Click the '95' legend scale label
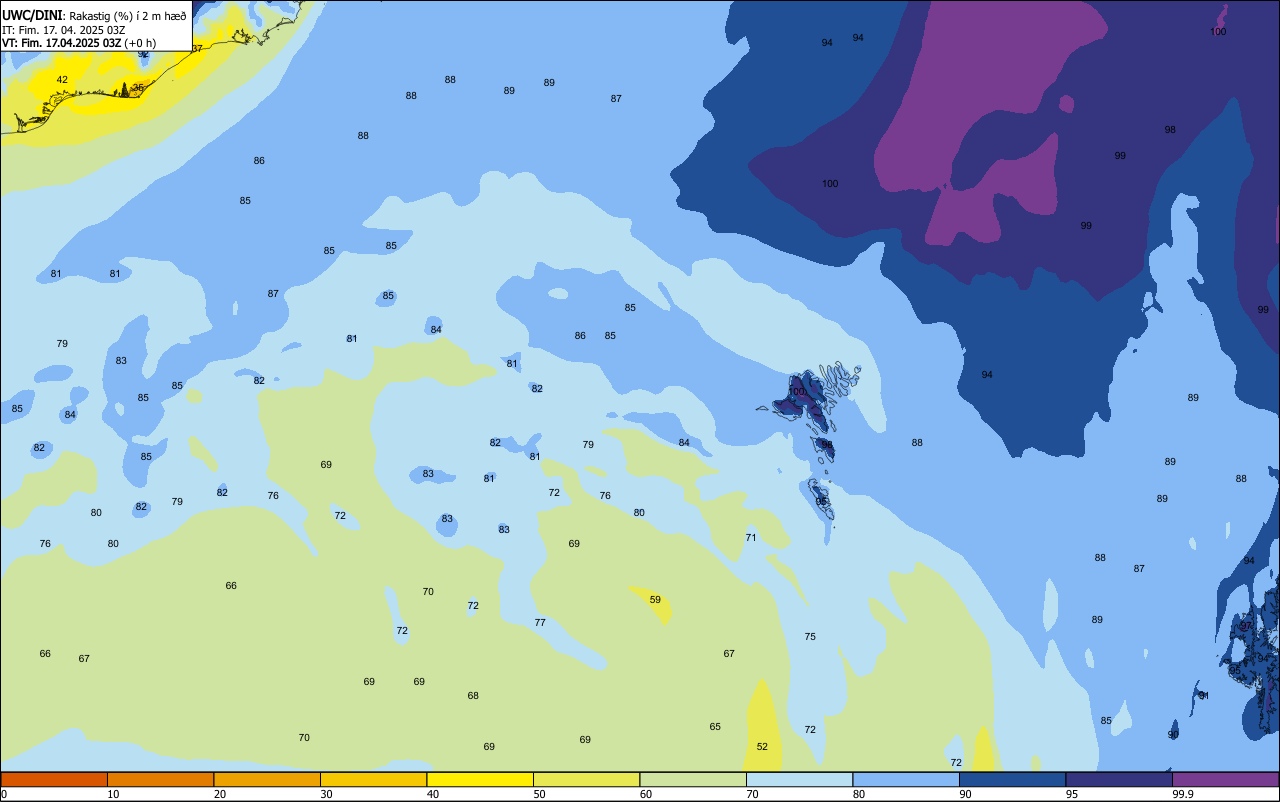The image size is (1280, 802). click(x=1072, y=794)
